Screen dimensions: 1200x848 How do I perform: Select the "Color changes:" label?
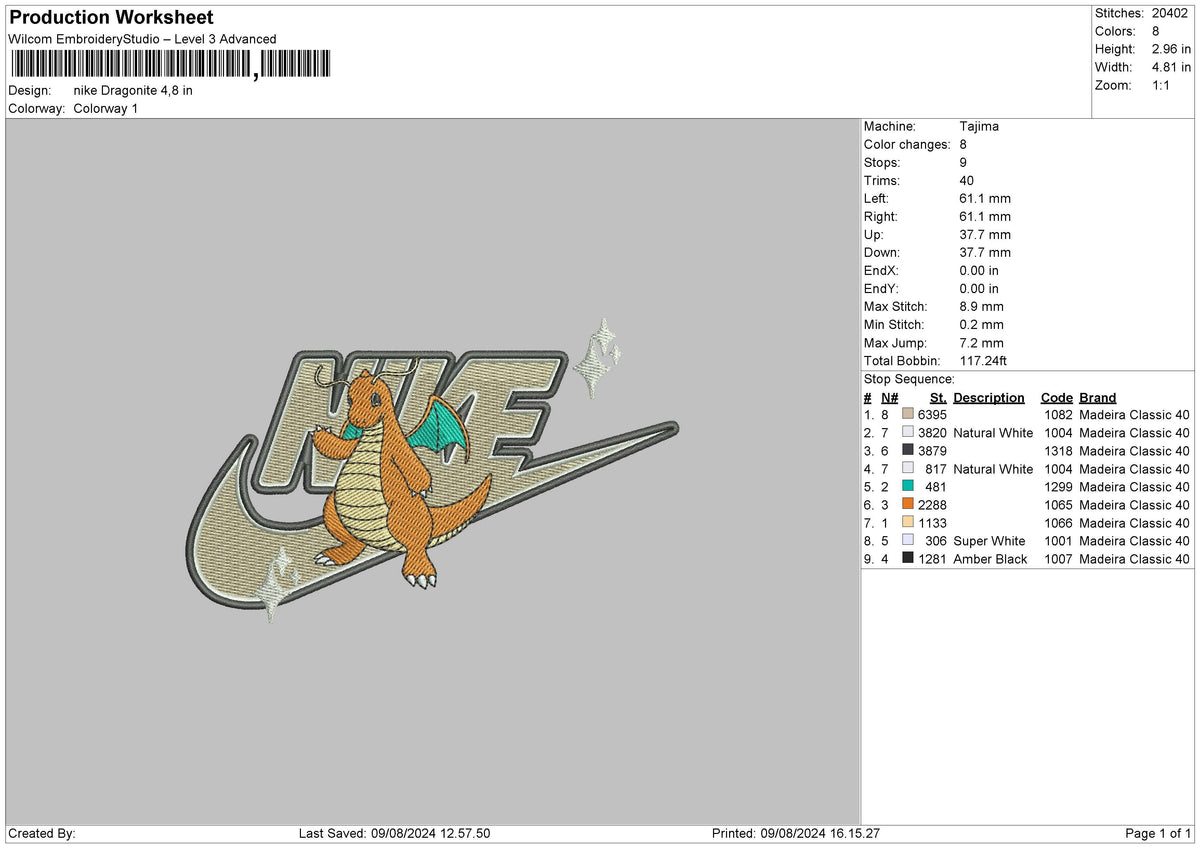[x=907, y=144]
